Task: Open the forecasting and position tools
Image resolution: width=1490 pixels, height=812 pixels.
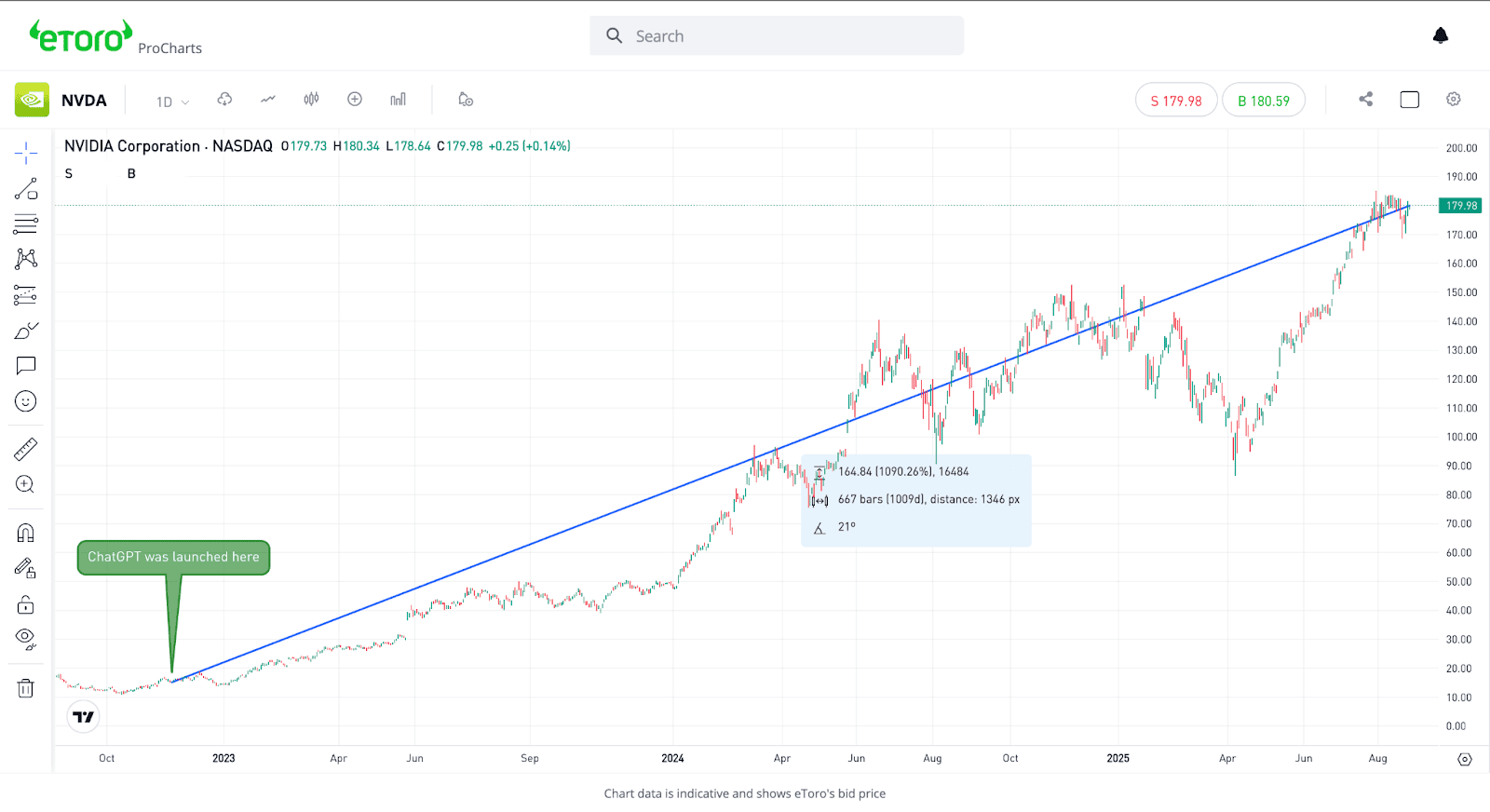Action: [26, 295]
